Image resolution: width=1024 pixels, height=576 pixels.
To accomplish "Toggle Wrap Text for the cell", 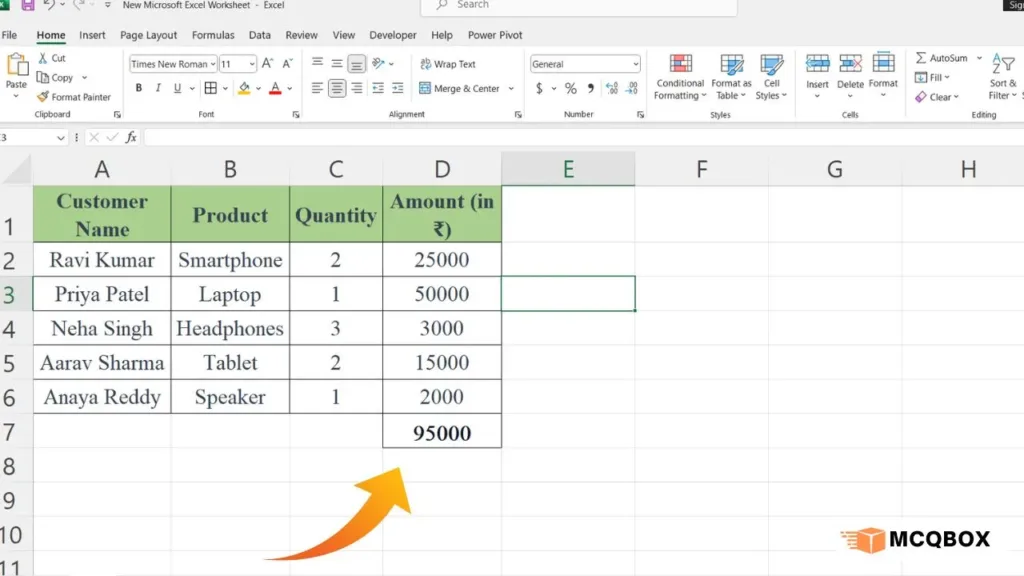I will 447,64.
